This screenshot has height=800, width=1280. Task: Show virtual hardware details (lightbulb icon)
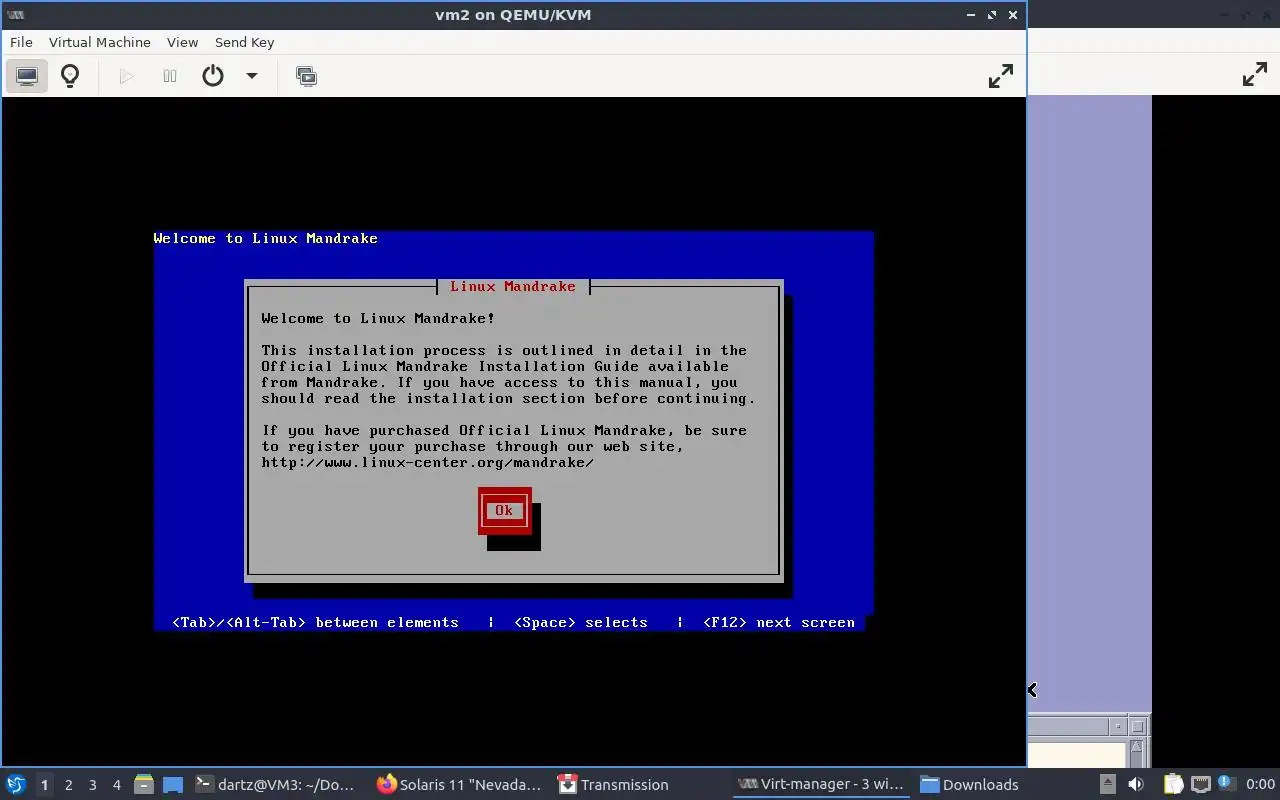tap(70, 76)
